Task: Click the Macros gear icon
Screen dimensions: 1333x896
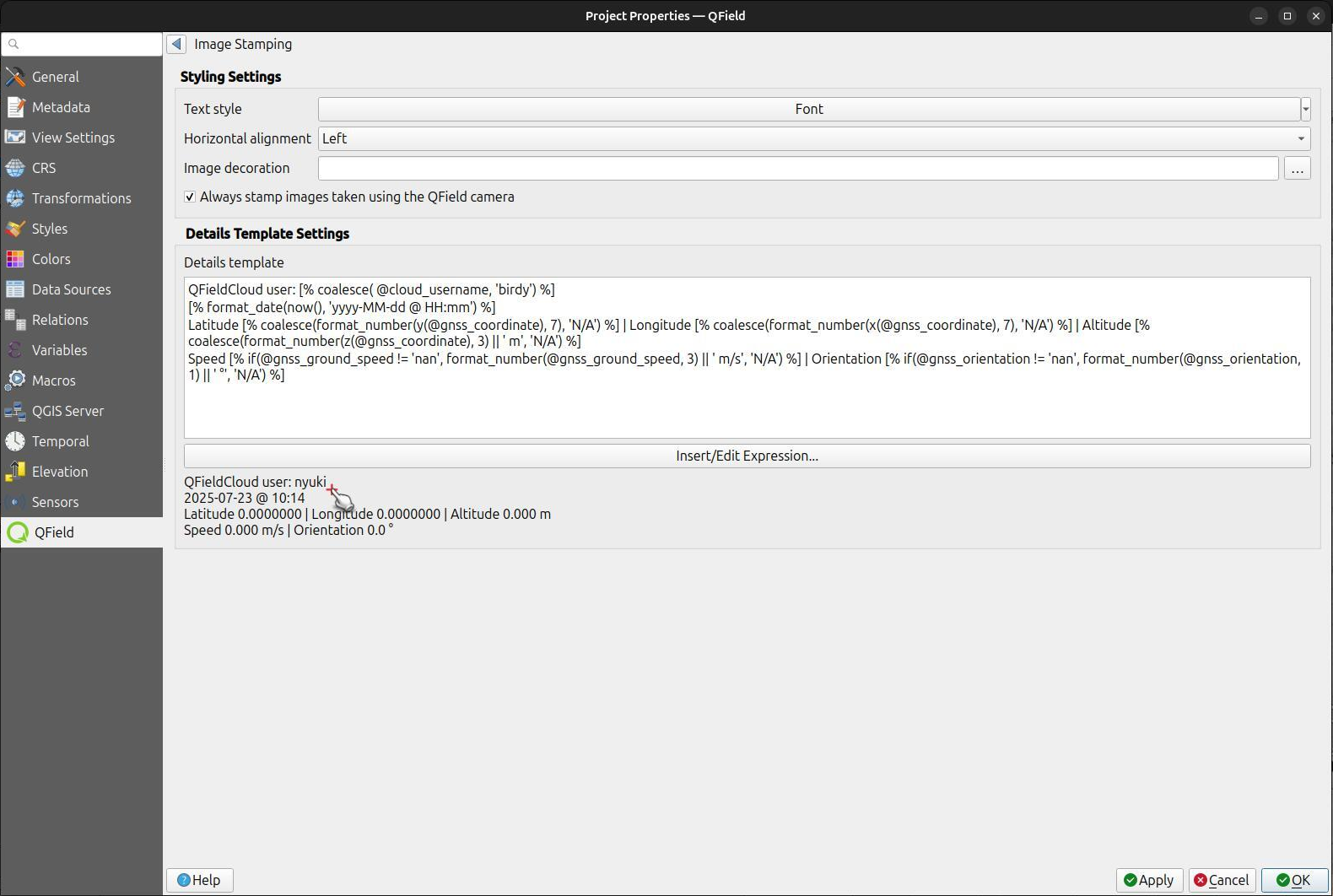Action: 15,381
